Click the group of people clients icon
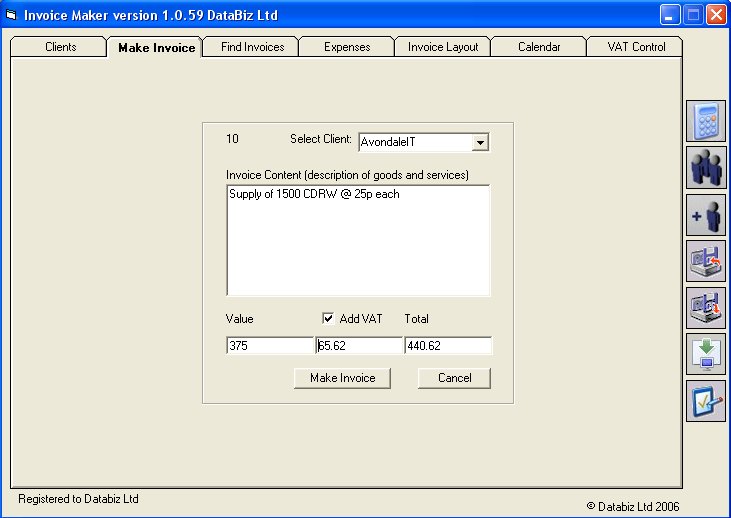The width and height of the screenshot is (731, 518). pos(705,167)
